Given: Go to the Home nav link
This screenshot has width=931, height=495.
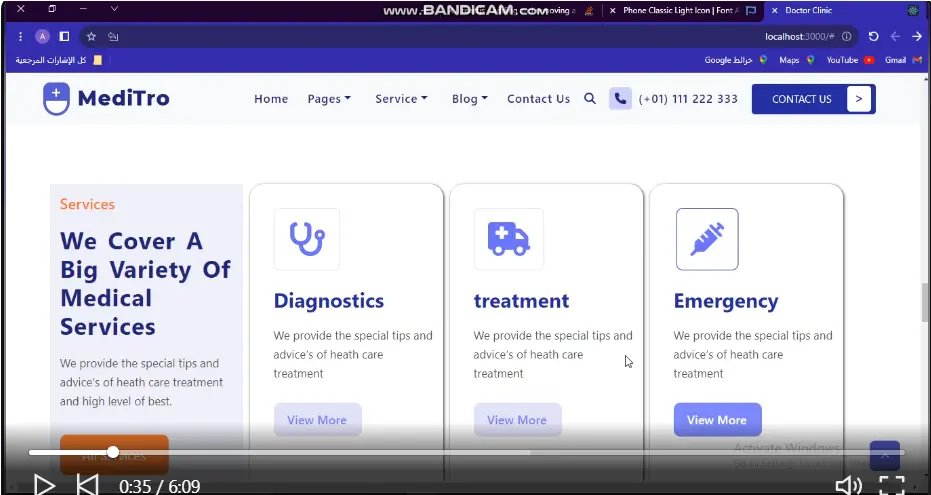Looking at the screenshot, I should pos(271,99).
